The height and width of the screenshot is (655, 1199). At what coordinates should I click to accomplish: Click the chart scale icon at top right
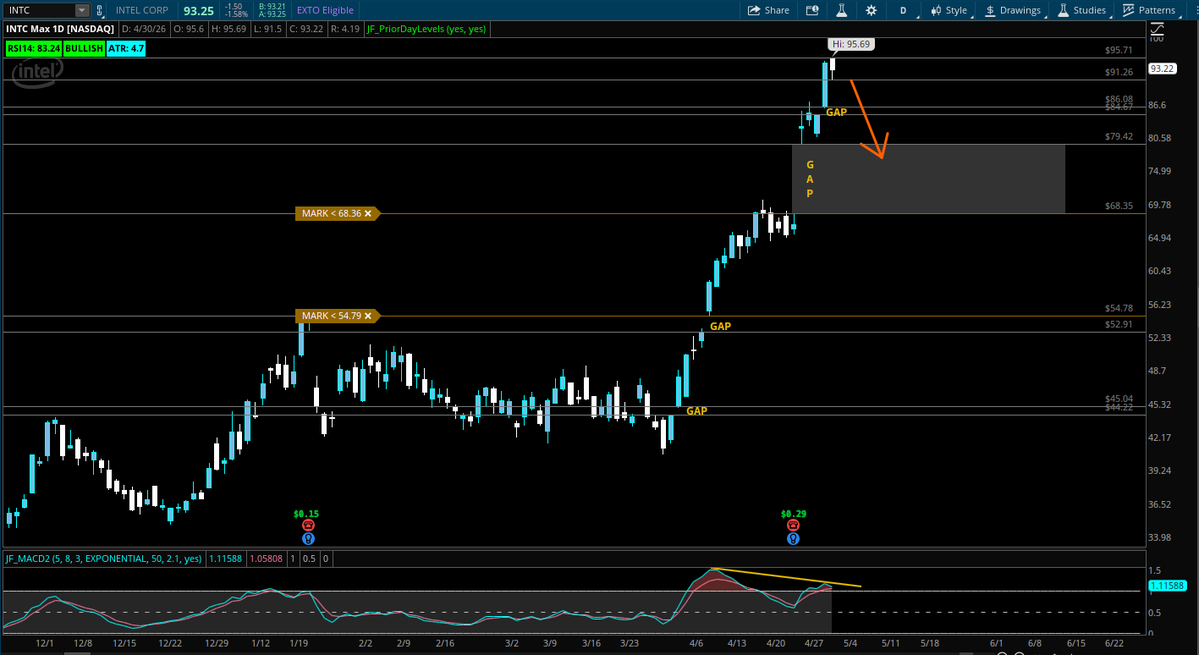pyautogui.click(x=1158, y=30)
